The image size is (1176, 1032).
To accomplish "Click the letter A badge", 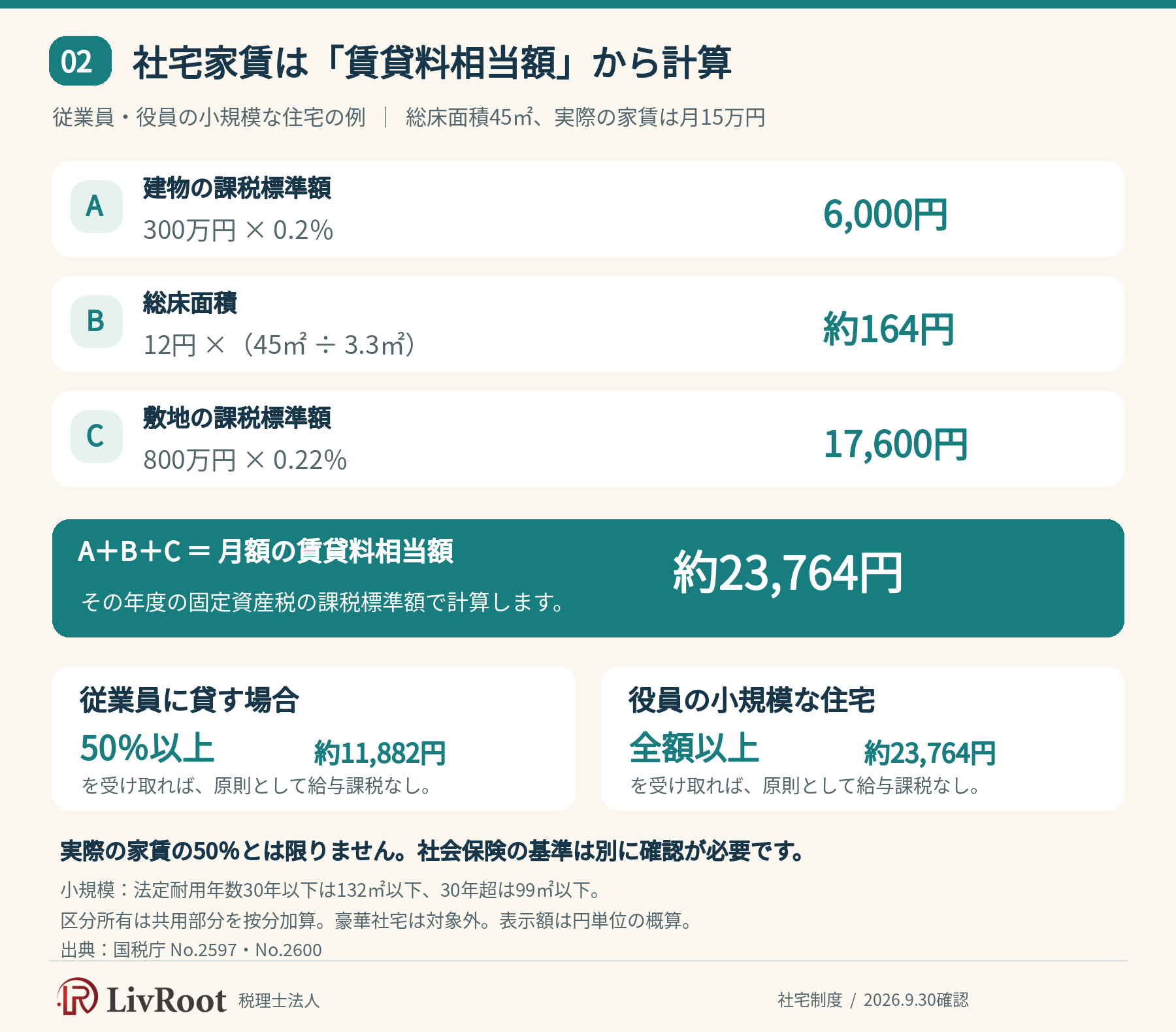I will coord(97,206).
